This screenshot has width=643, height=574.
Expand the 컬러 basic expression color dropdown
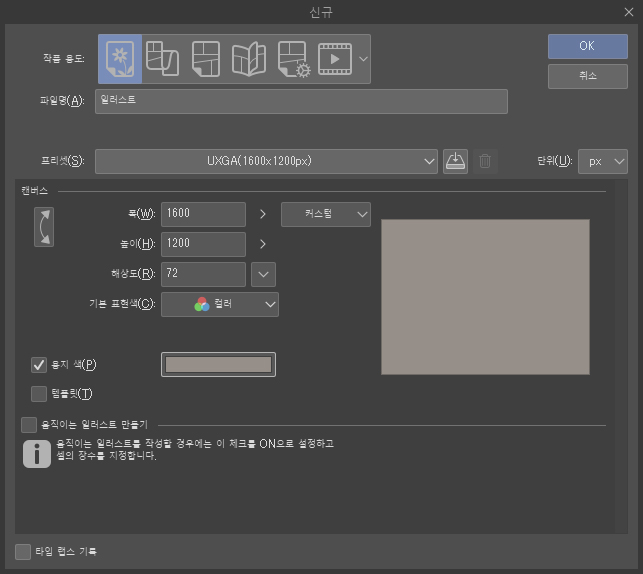tap(220, 304)
